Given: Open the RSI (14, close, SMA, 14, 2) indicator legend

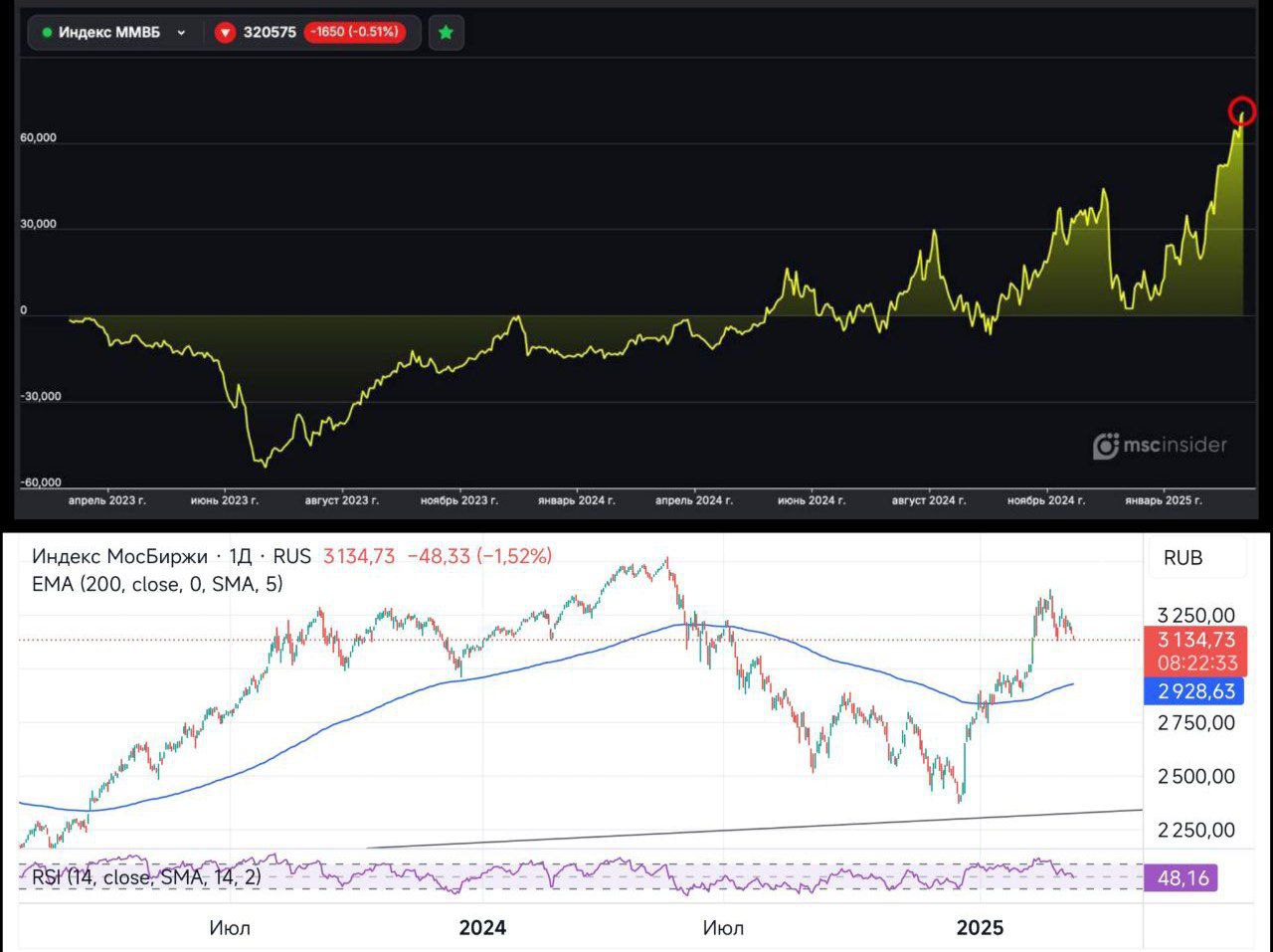Looking at the screenshot, I should click(x=146, y=877).
